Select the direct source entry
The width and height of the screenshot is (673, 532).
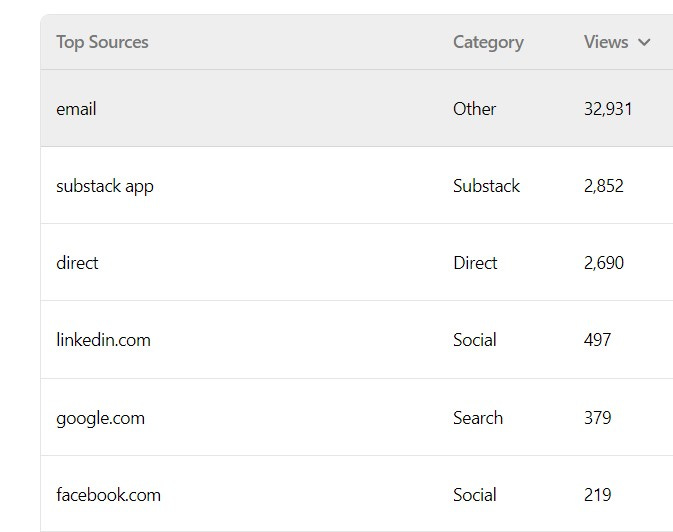[x=77, y=263]
